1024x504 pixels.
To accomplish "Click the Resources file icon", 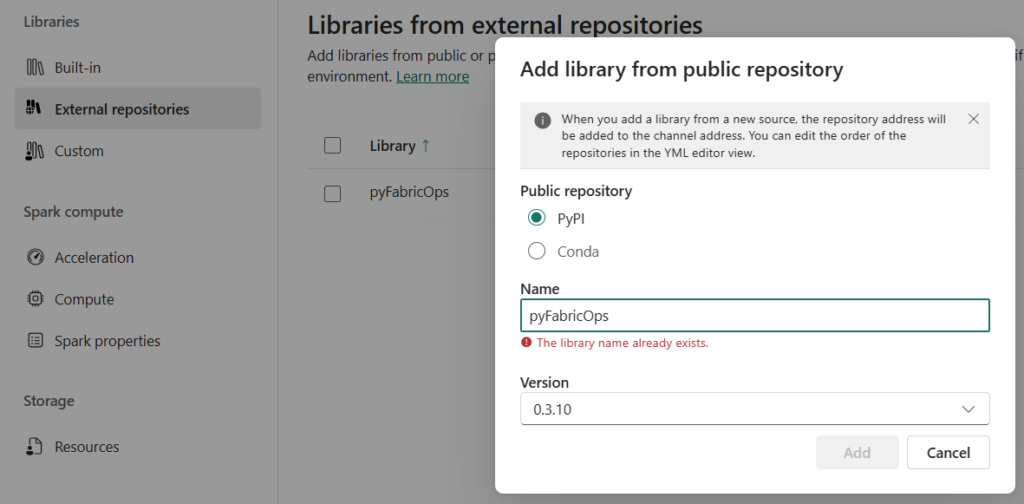I will pos(35,447).
